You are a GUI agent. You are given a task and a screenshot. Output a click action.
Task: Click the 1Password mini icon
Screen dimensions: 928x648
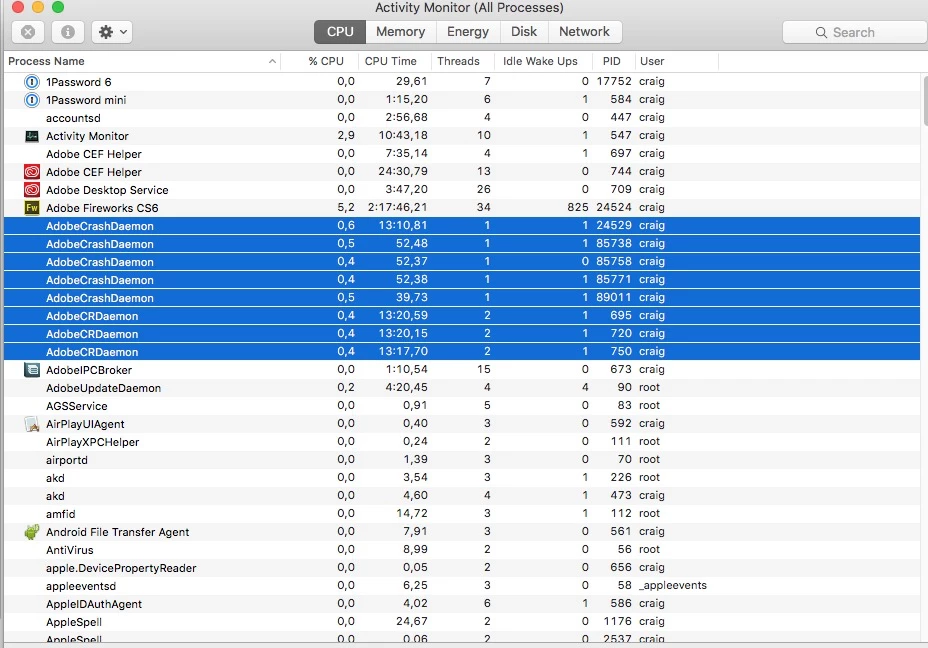pyautogui.click(x=32, y=100)
